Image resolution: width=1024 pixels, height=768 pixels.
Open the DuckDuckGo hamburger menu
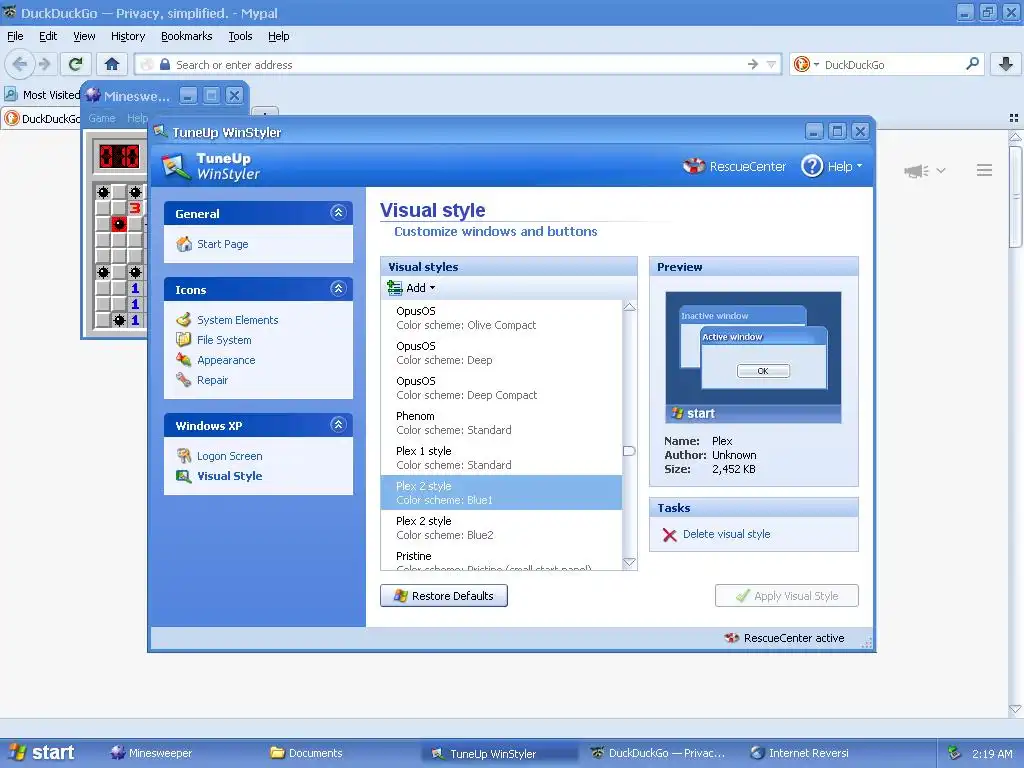pyautogui.click(x=984, y=170)
